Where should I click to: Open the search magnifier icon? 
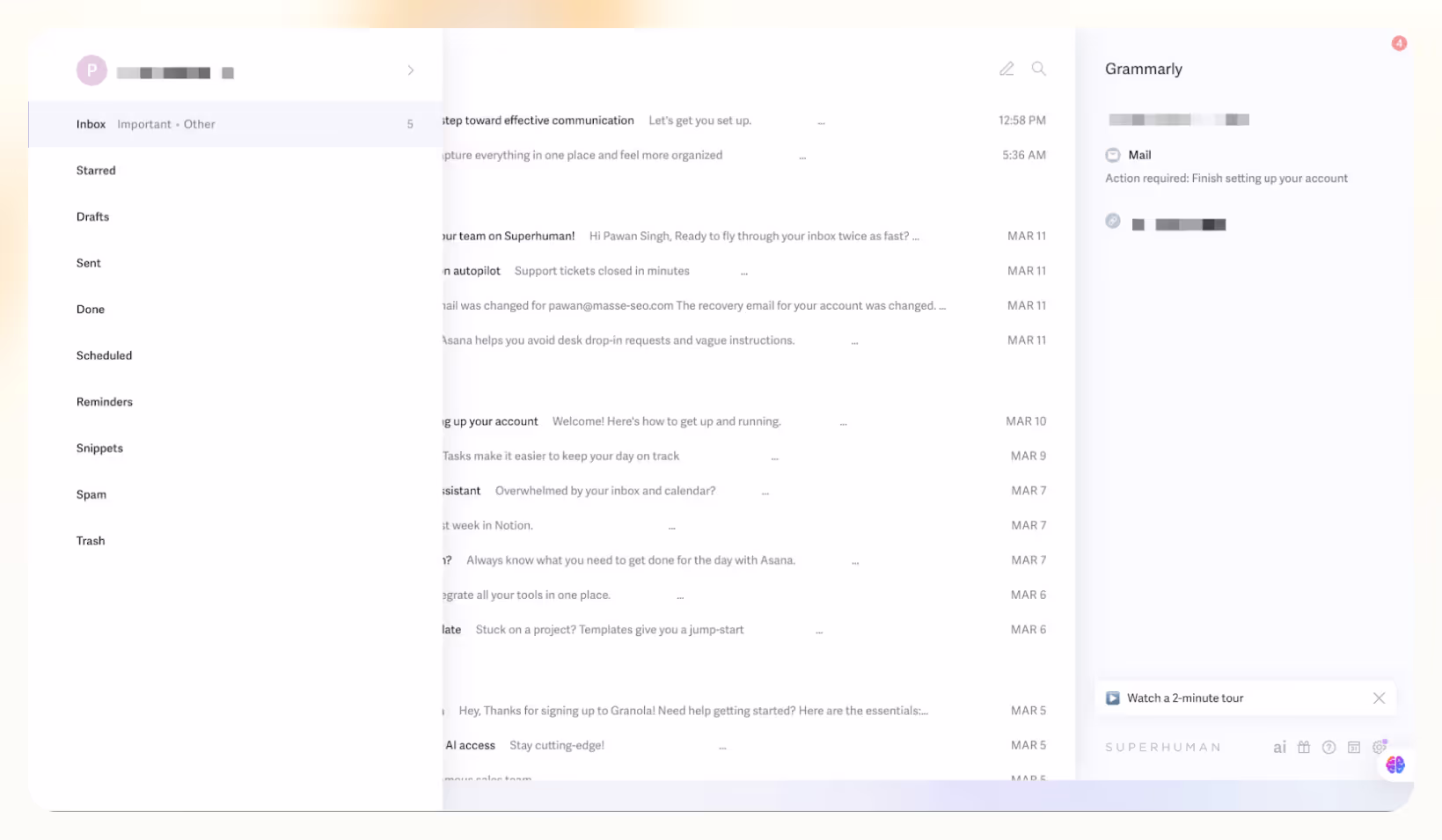click(x=1039, y=69)
